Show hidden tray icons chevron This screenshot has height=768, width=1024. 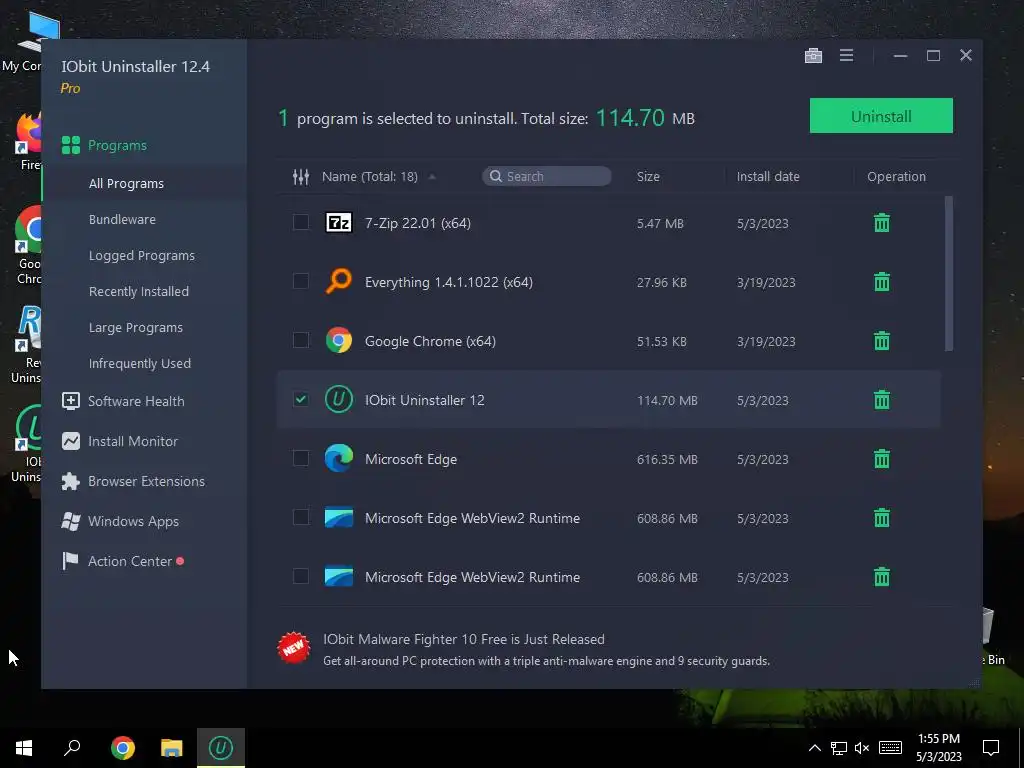click(x=814, y=748)
